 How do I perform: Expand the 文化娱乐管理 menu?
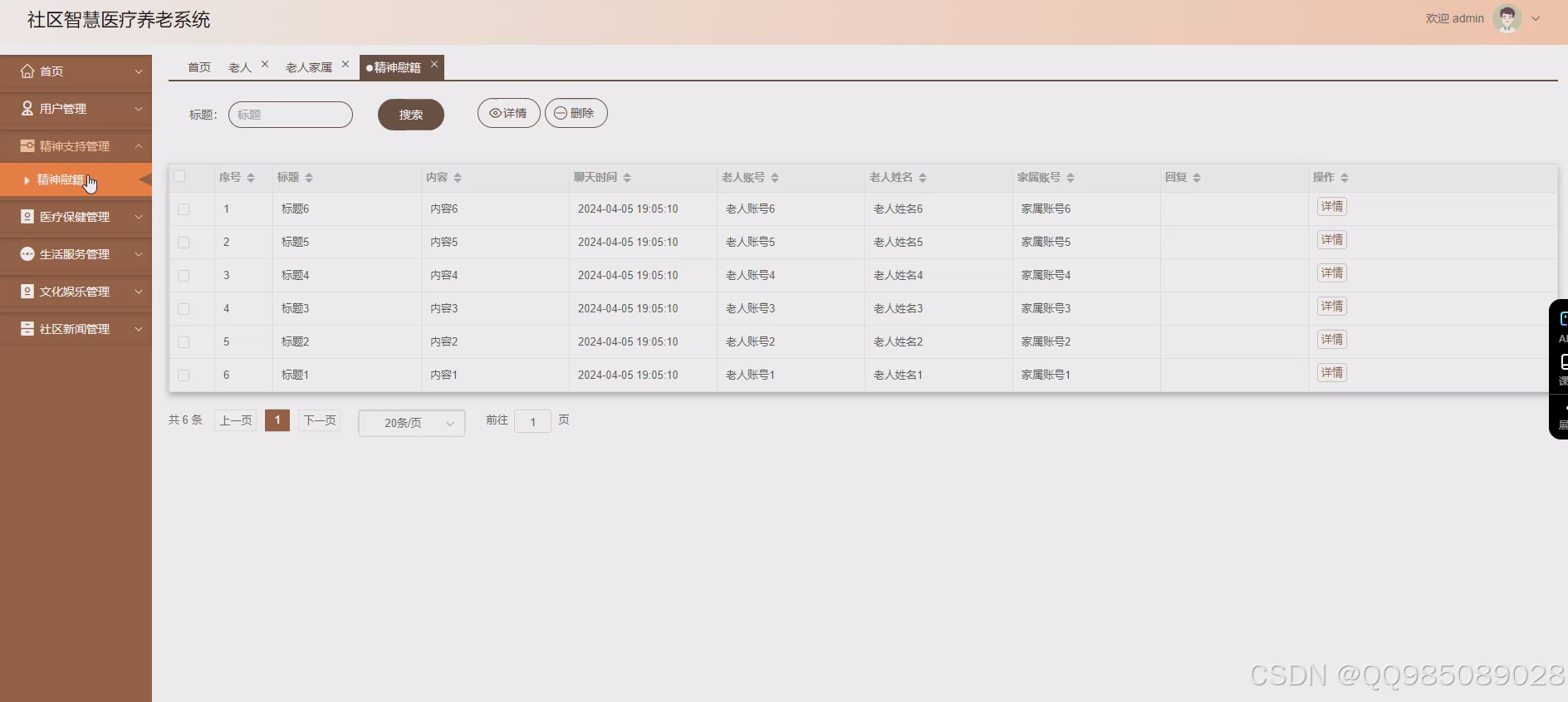click(x=139, y=292)
